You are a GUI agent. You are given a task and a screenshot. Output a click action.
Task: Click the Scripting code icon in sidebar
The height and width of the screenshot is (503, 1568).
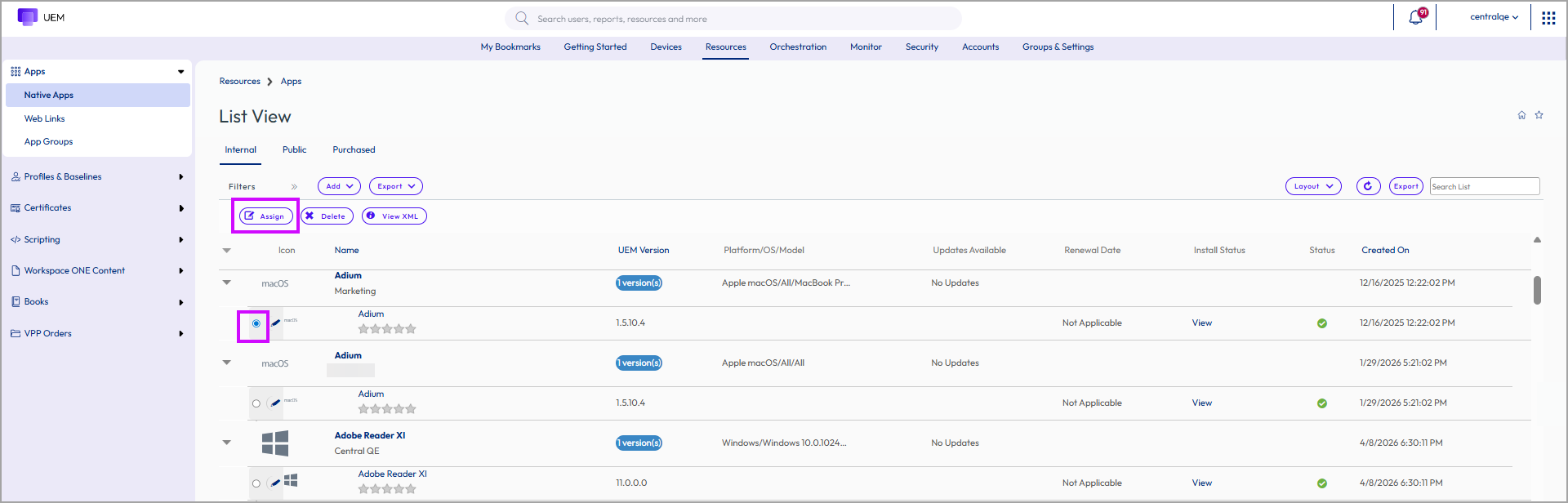pos(16,240)
